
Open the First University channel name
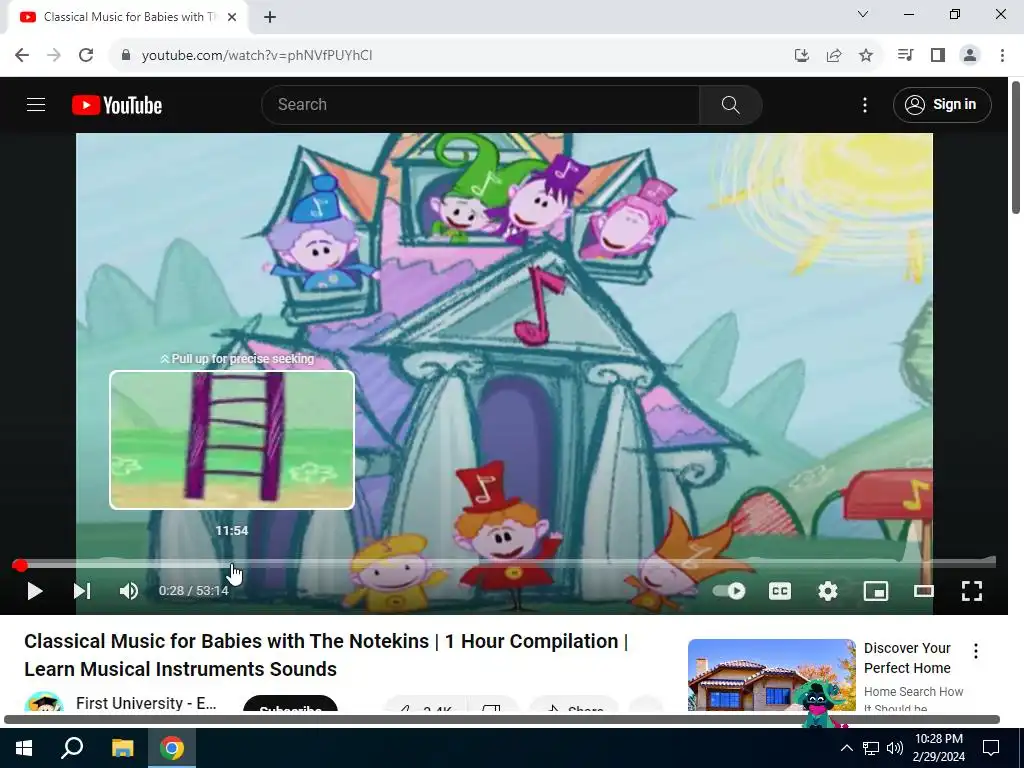146,703
